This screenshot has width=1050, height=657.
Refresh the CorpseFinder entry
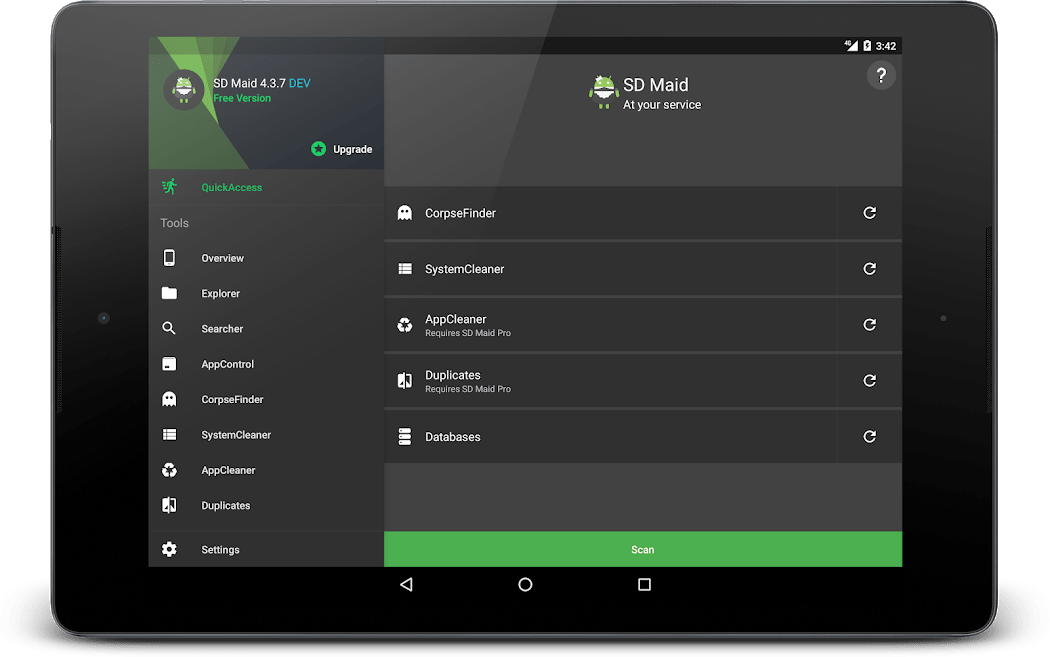[869, 212]
